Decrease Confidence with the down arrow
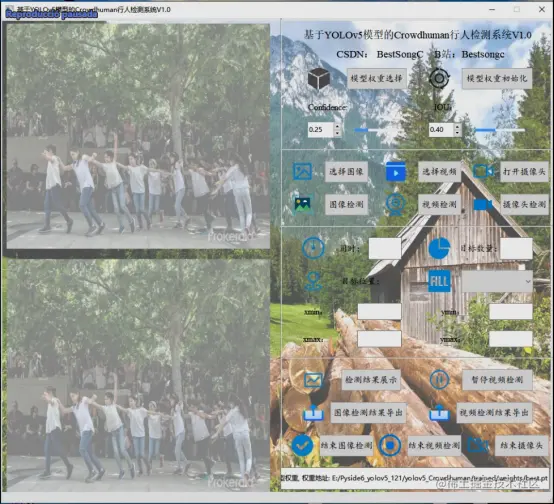 click(337, 133)
